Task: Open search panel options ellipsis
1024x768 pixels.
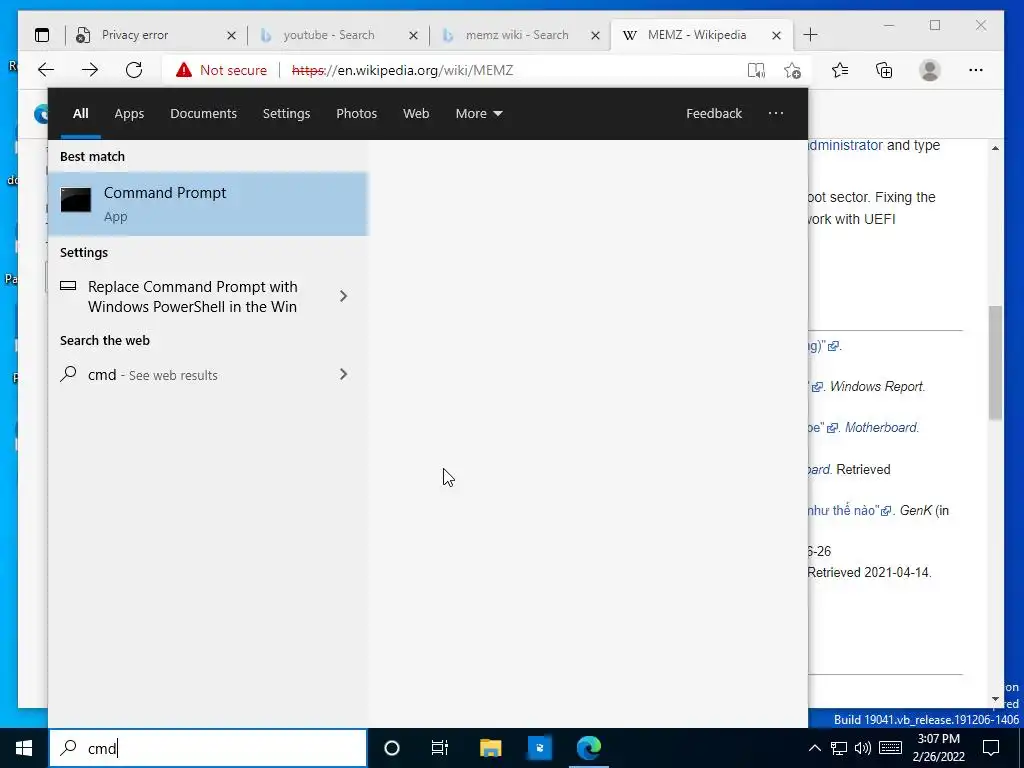Action: coord(776,113)
